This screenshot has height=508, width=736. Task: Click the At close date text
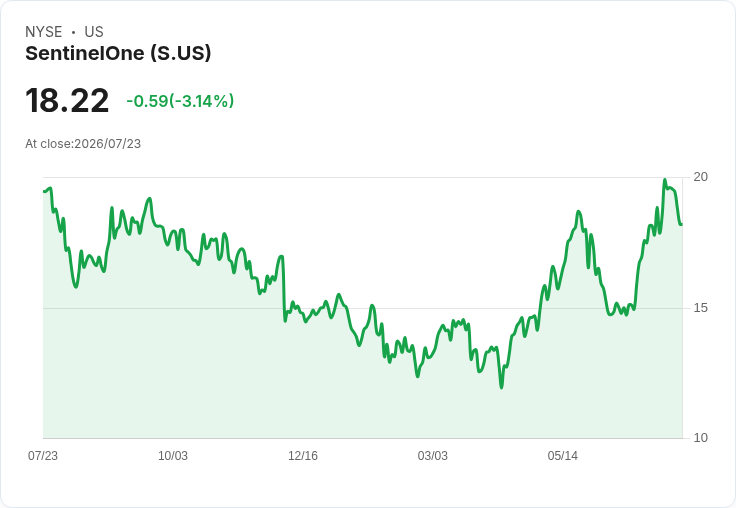(x=83, y=144)
